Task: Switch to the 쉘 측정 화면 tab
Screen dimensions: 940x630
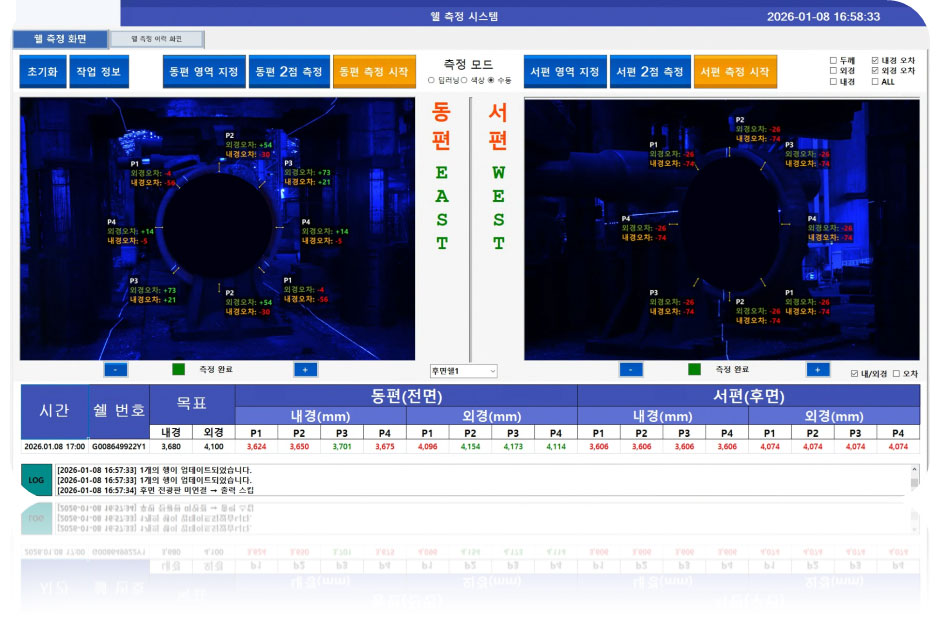Action: tap(60, 39)
